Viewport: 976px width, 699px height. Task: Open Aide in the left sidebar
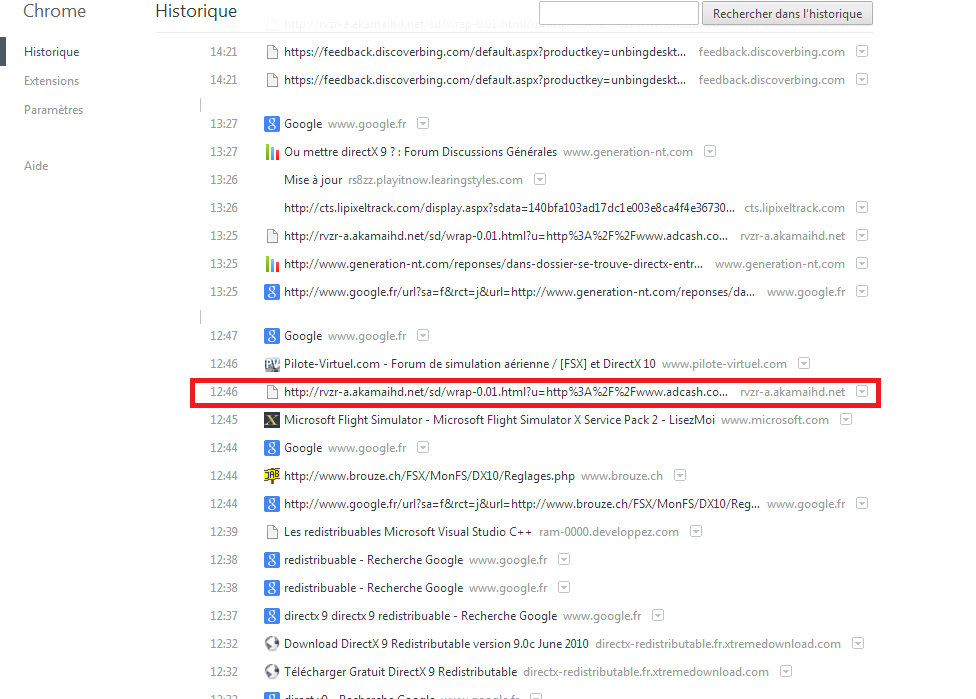(x=36, y=166)
